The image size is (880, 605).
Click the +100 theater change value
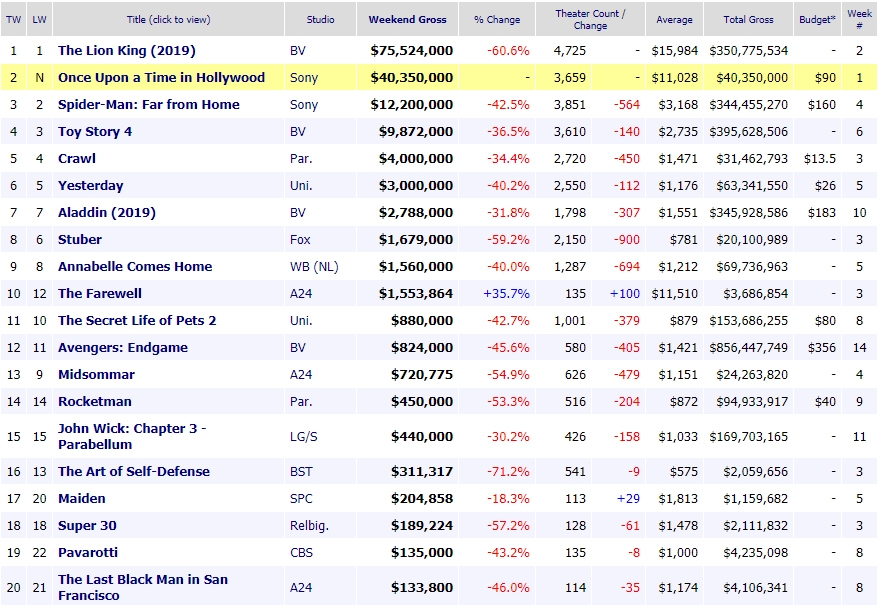(x=625, y=293)
